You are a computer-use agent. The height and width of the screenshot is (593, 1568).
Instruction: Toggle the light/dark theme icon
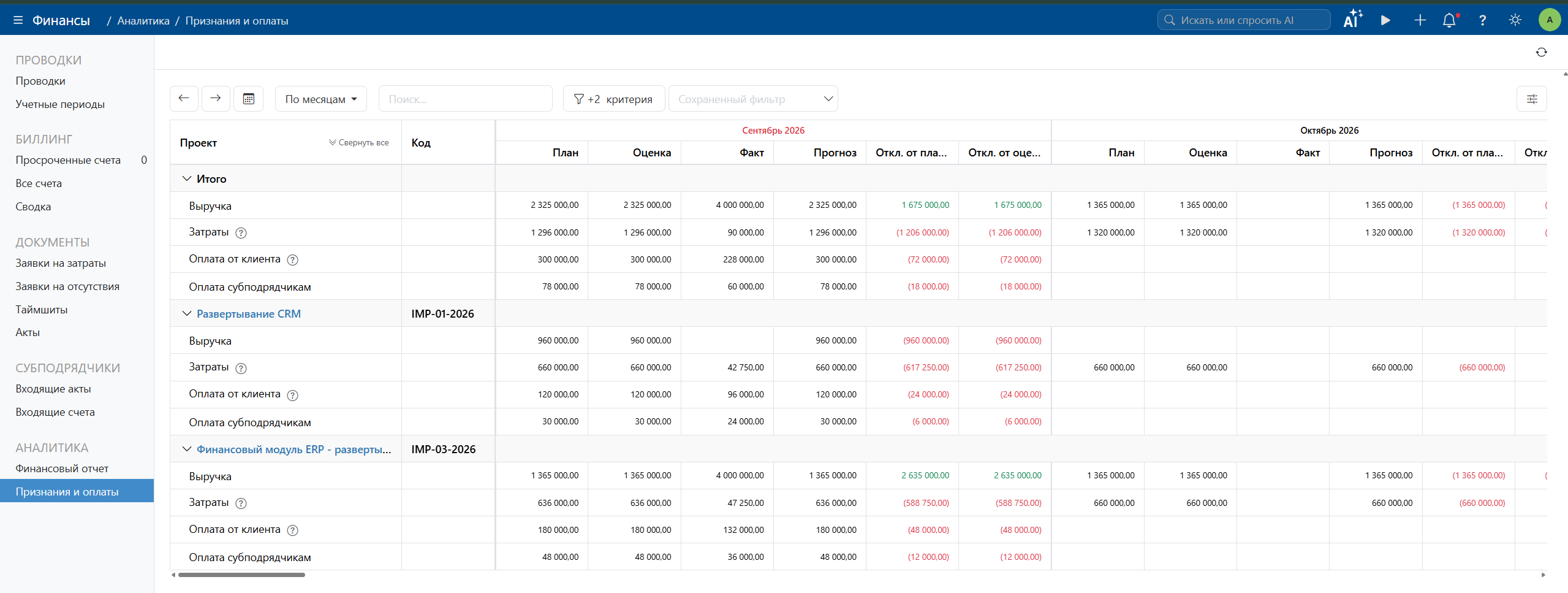click(1515, 20)
